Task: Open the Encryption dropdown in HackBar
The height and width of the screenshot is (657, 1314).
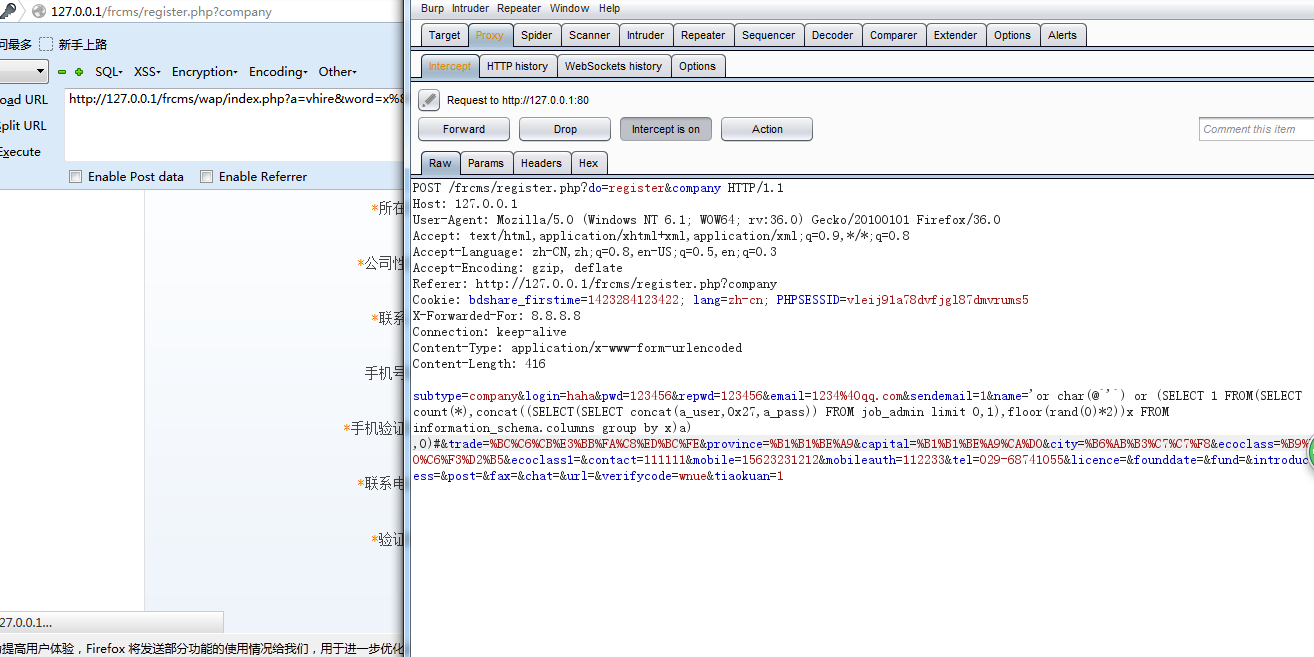Action: tap(205, 72)
